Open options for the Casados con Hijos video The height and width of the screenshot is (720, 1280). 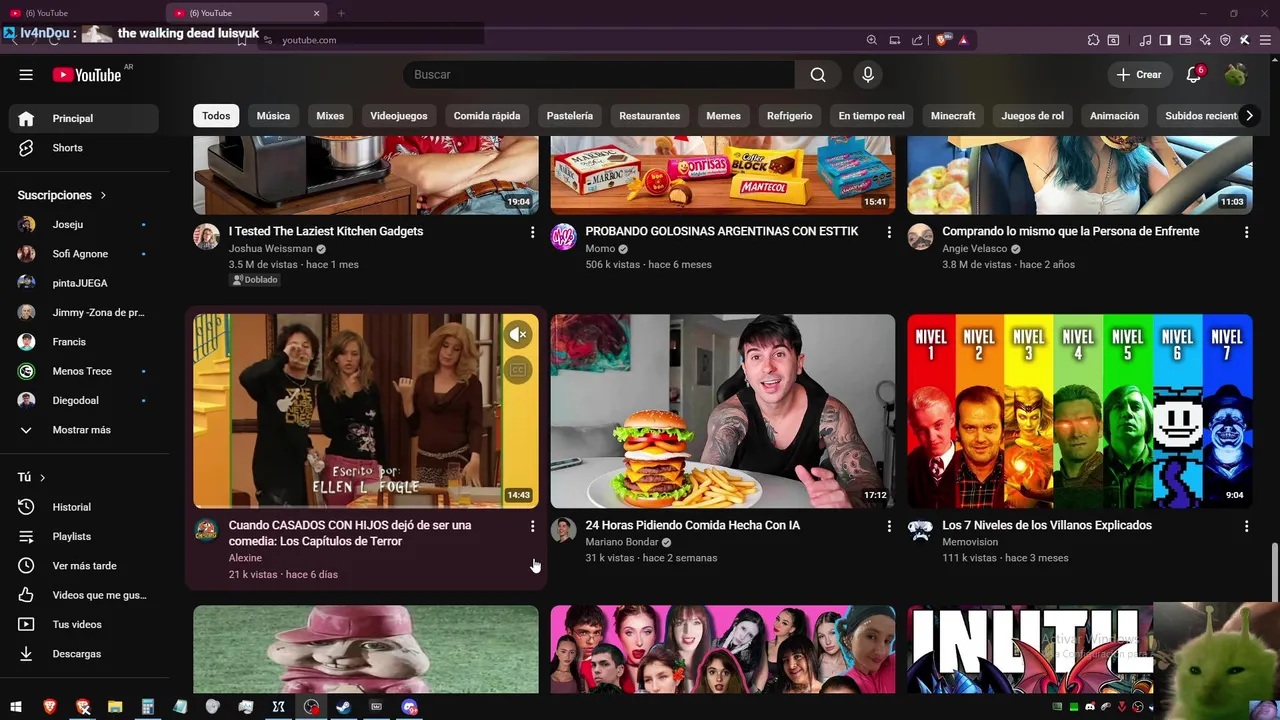(x=532, y=526)
